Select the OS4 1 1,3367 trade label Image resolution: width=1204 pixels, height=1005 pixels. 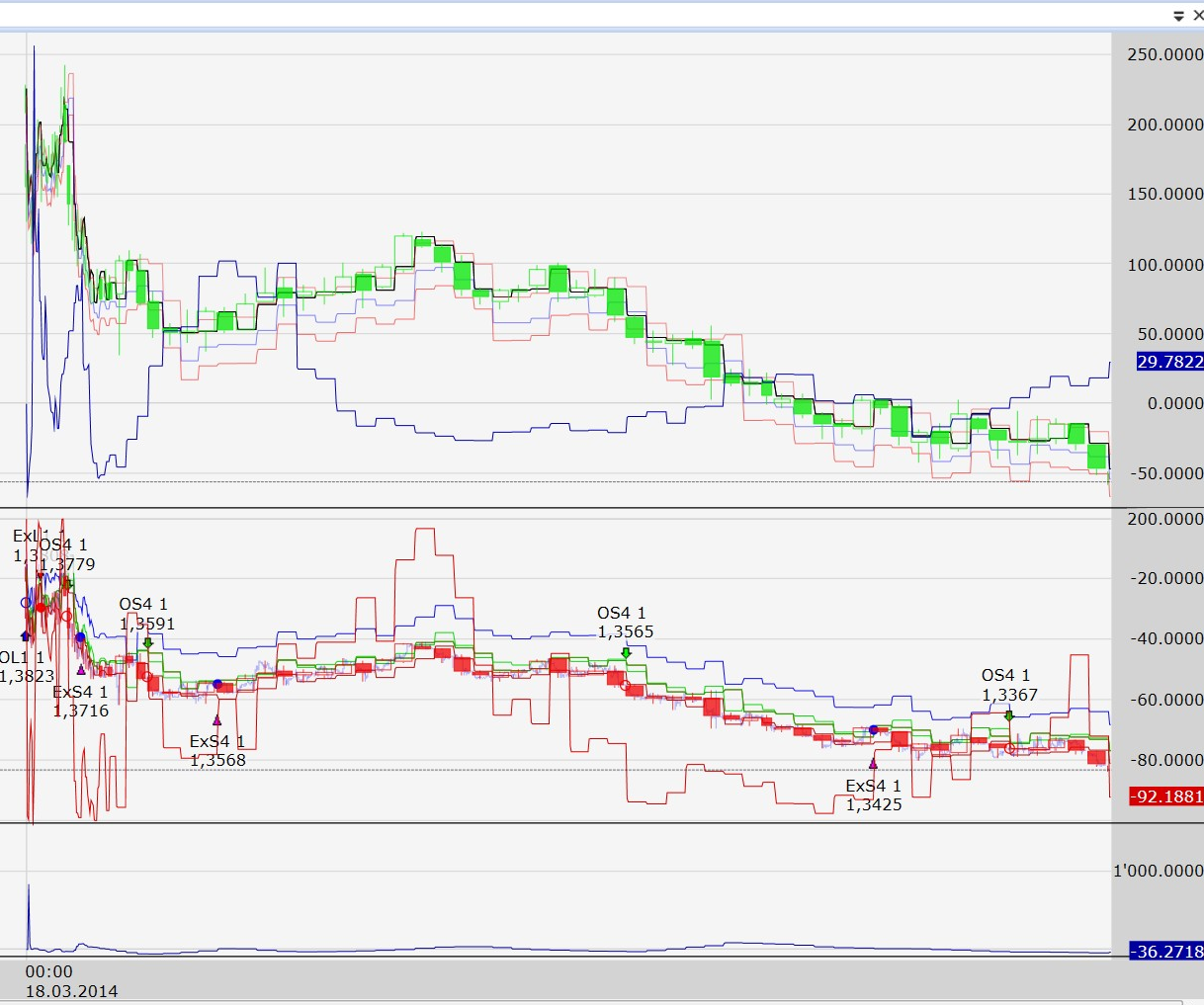[x=1009, y=685]
